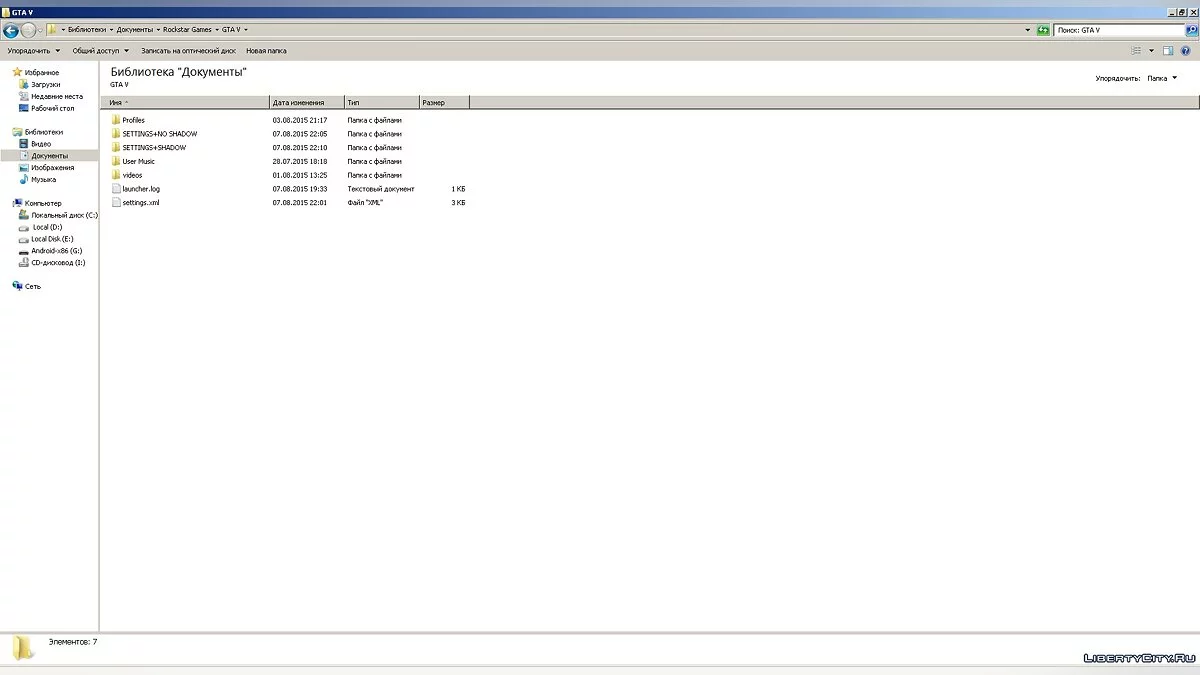Viewport: 1200px width, 675px height.
Task: Open Local Disk (E:) drive
Action: coord(46,239)
